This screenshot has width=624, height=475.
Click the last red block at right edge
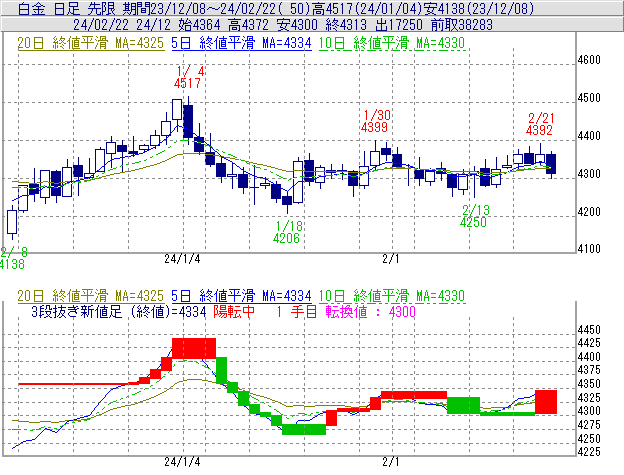click(546, 402)
